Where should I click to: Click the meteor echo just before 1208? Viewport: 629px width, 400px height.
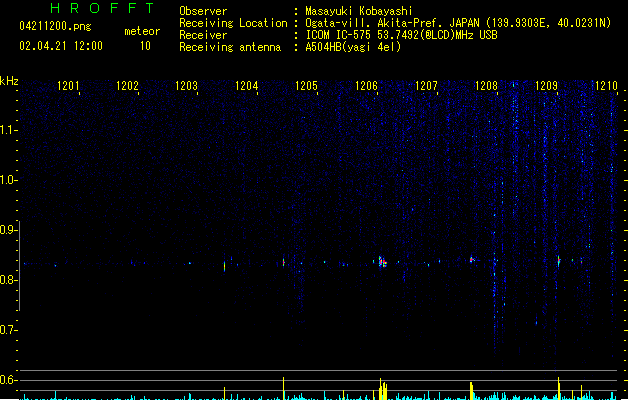click(472, 260)
